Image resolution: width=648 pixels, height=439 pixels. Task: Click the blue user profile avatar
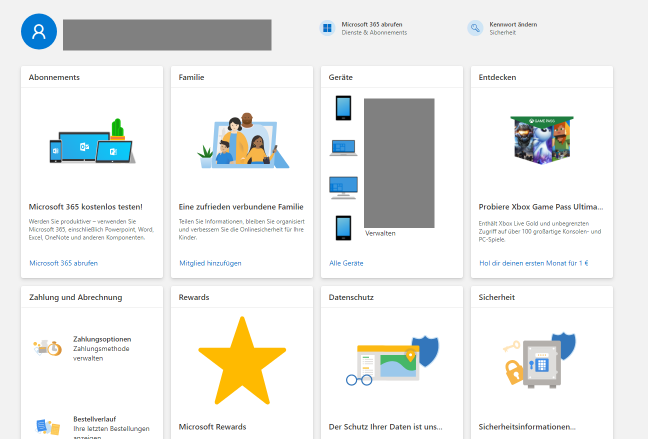[39, 31]
